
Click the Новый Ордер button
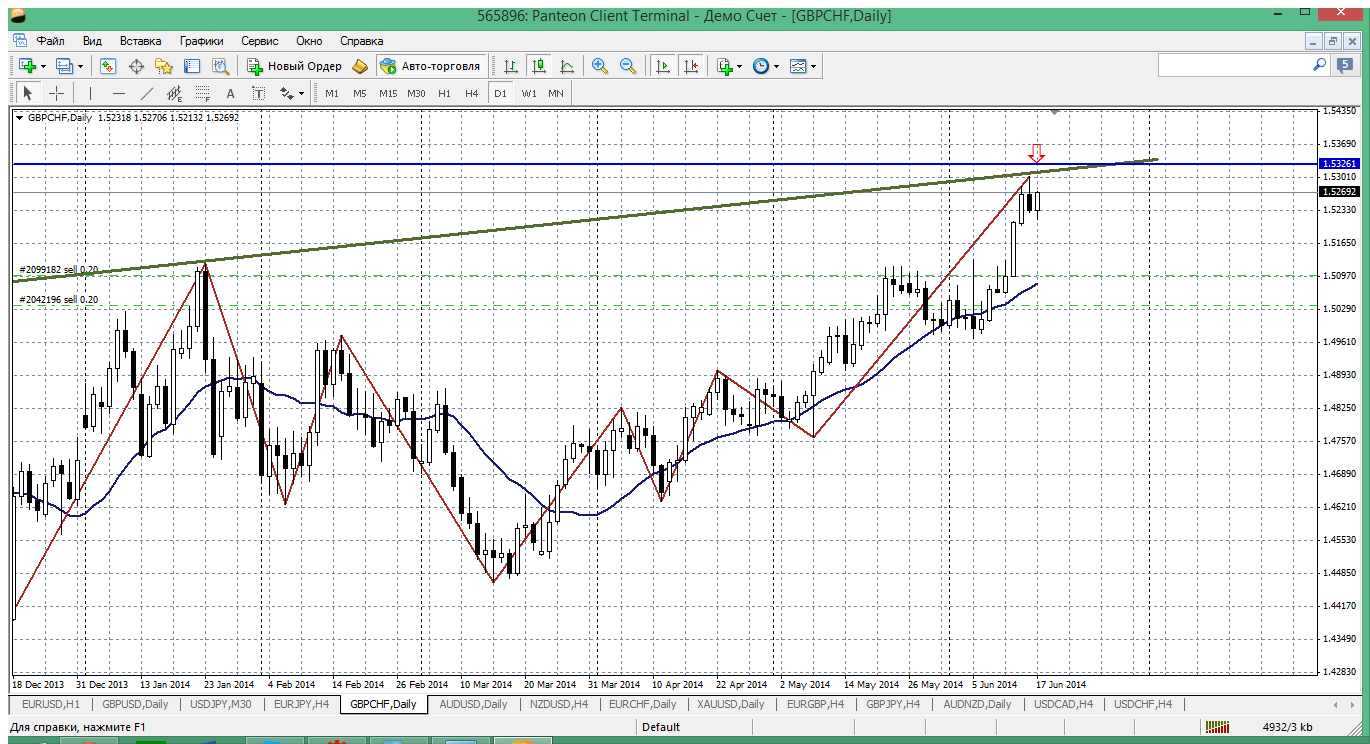(294, 66)
